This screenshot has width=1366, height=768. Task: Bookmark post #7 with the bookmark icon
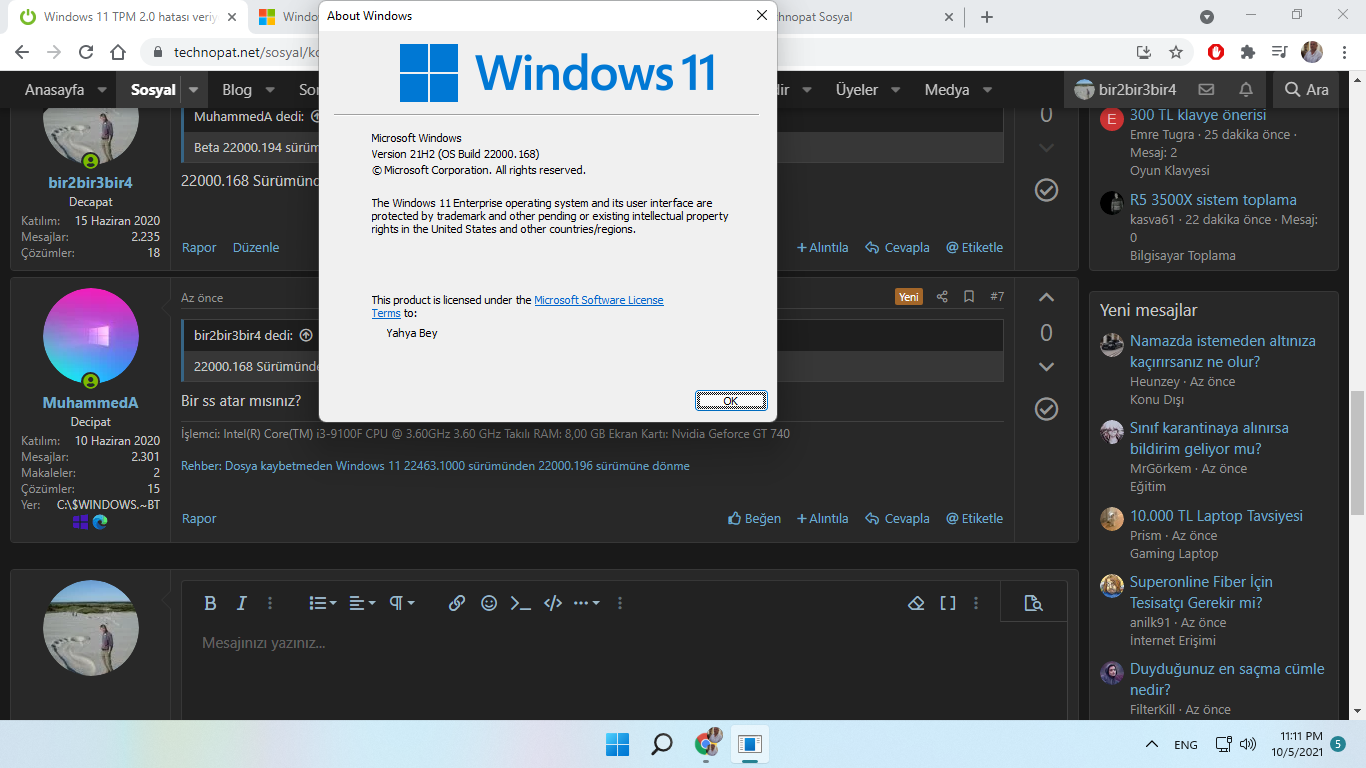pos(969,297)
